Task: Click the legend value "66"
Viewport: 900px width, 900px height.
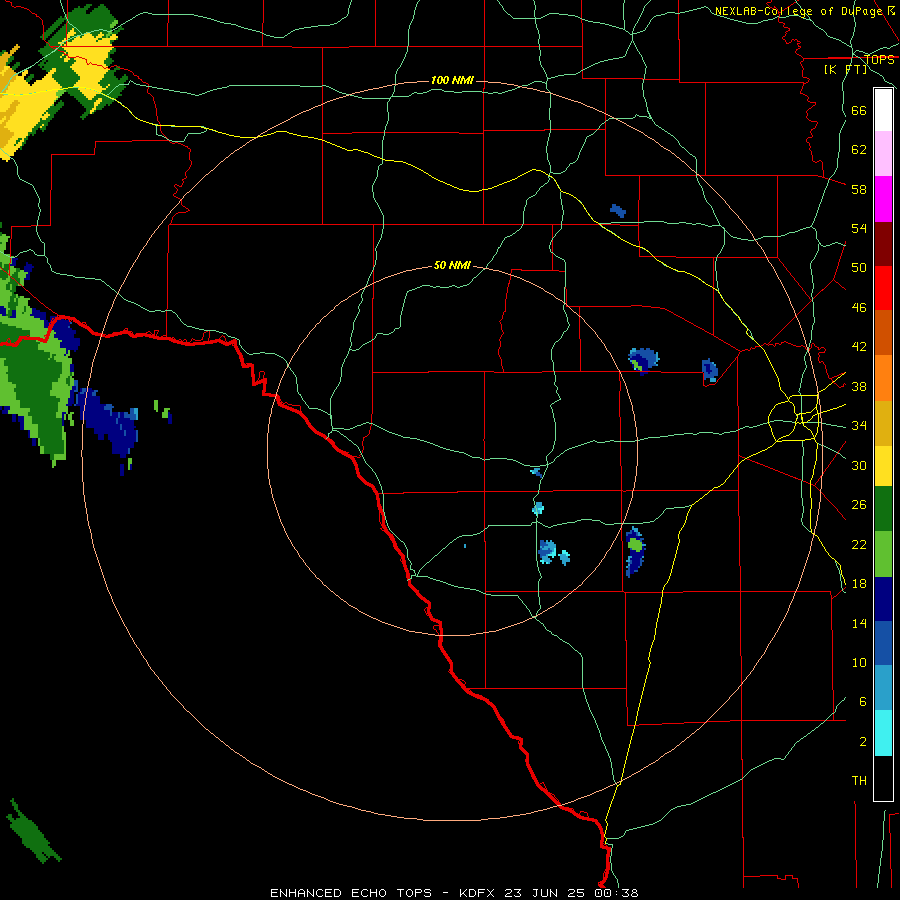Action: pos(859,111)
